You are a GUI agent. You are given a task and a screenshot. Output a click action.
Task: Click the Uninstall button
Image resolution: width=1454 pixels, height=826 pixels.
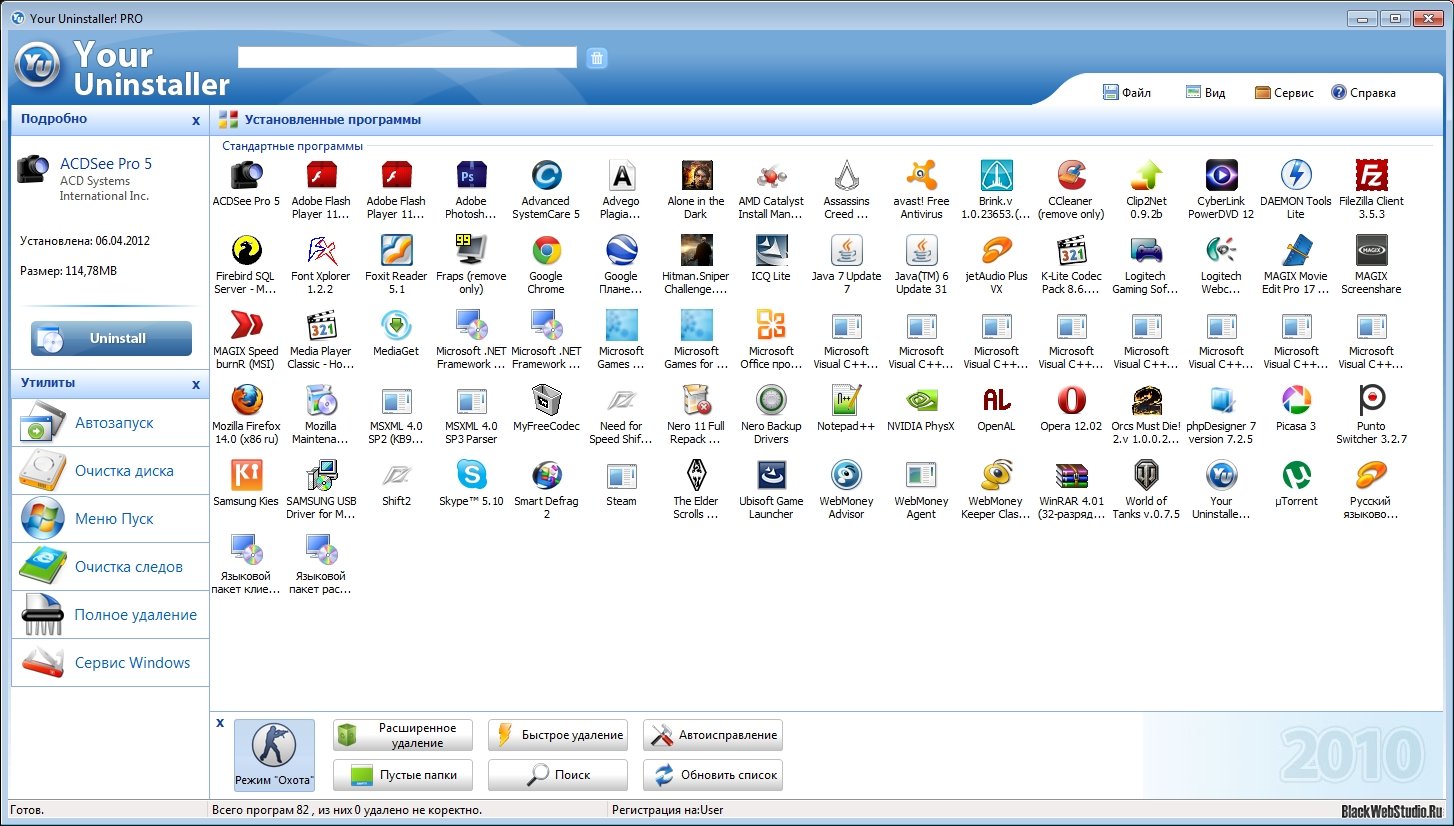[111, 338]
